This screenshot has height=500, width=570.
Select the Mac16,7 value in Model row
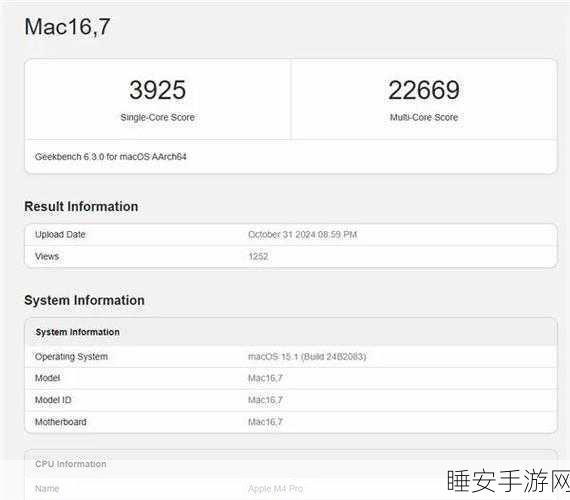pyautogui.click(x=265, y=378)
